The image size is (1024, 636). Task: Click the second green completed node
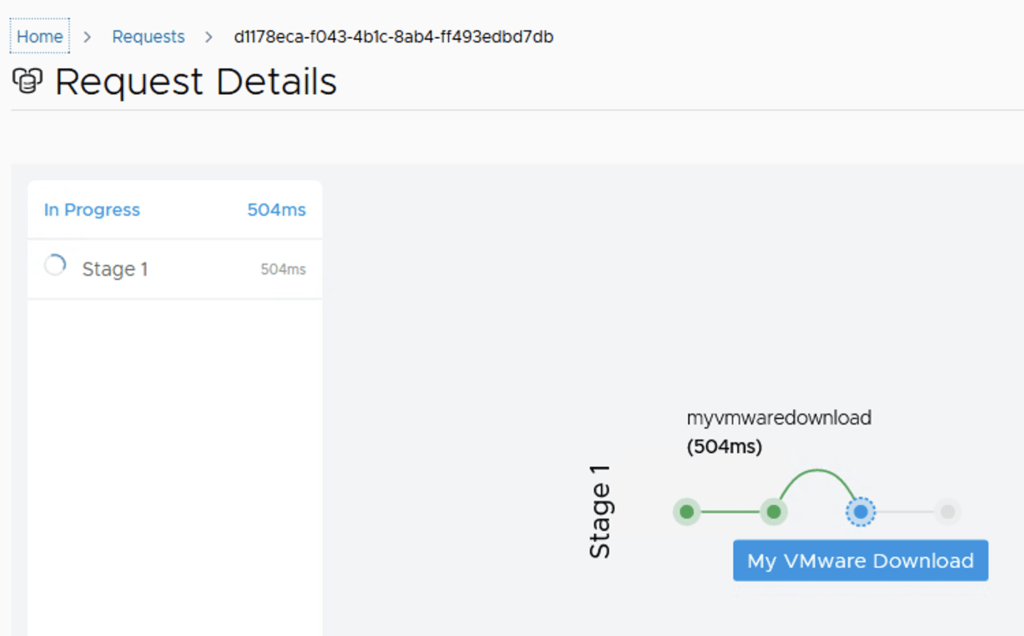[x=773, y=512]
